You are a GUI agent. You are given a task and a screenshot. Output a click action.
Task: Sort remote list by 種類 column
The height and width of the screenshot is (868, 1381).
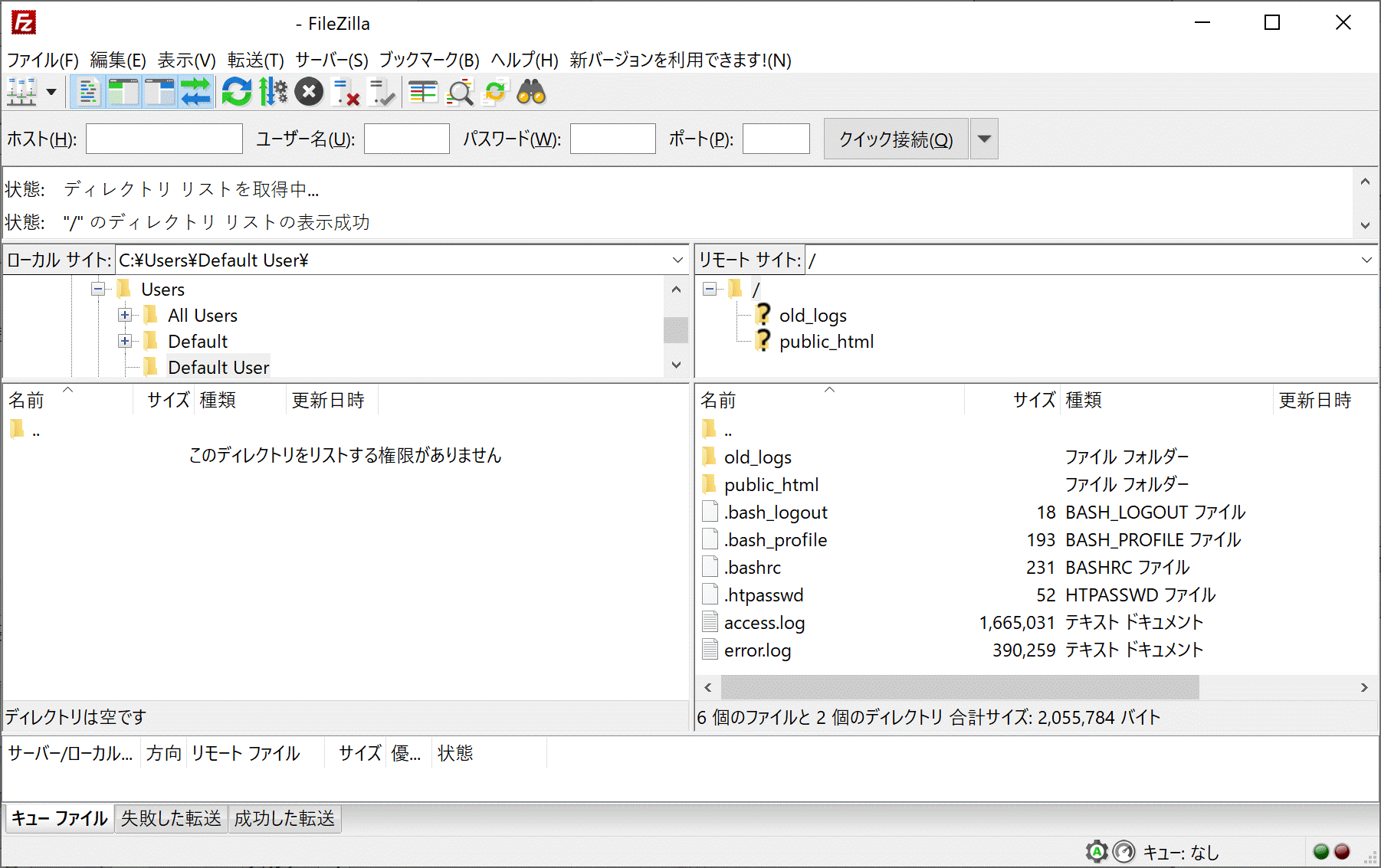click(x=1166, y=400)
